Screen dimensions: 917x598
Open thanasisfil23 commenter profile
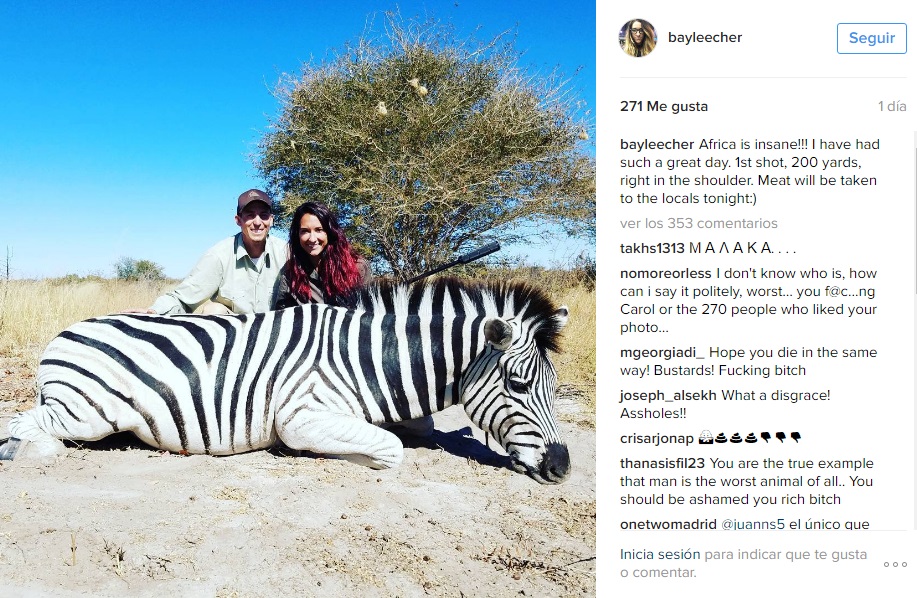coord(662,463)
